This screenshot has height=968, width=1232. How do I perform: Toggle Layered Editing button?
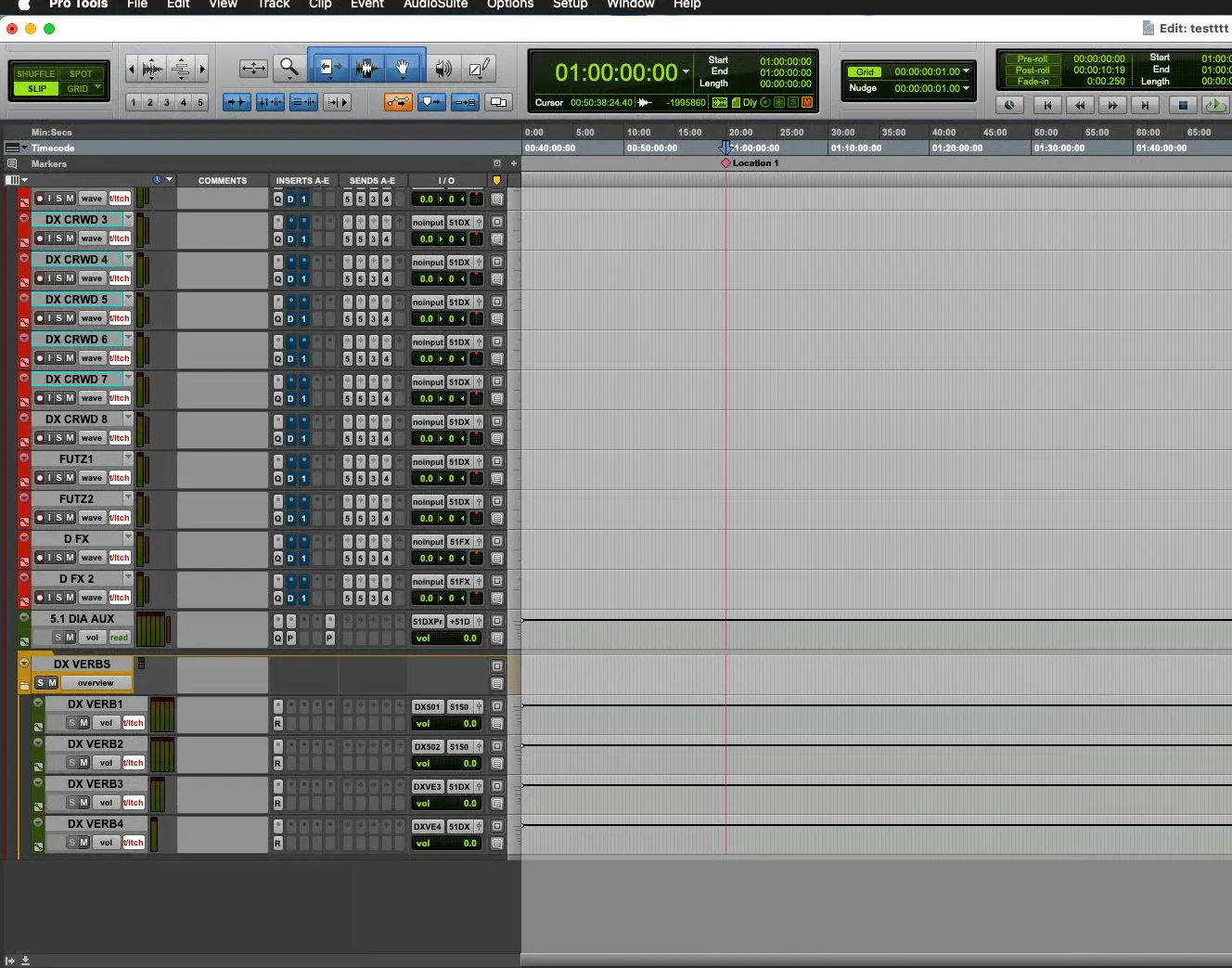465,102
